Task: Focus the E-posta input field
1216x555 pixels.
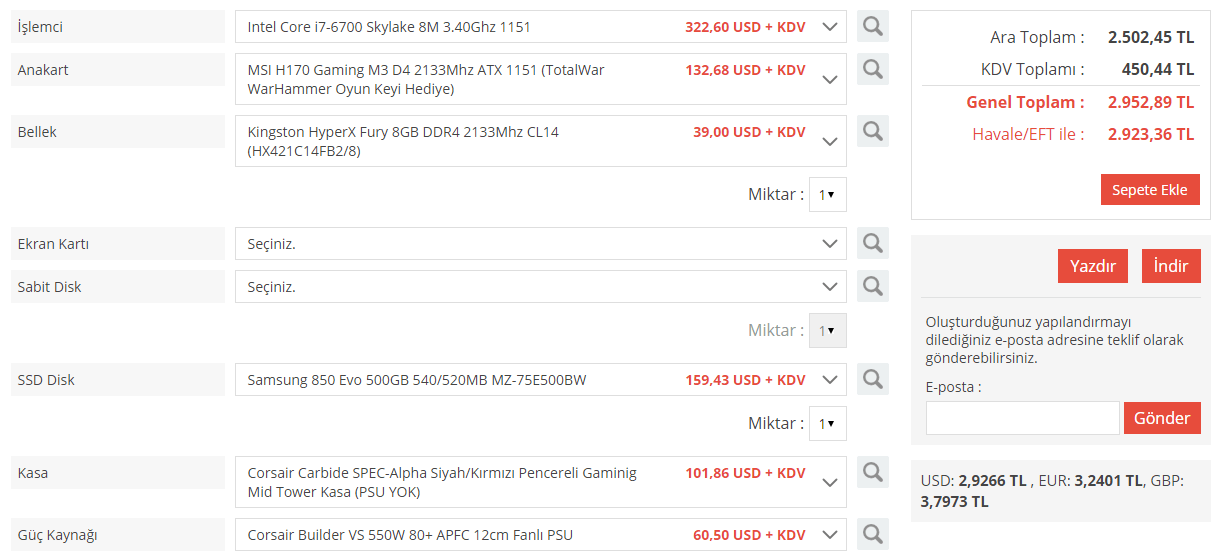Action: (1022, 418)
